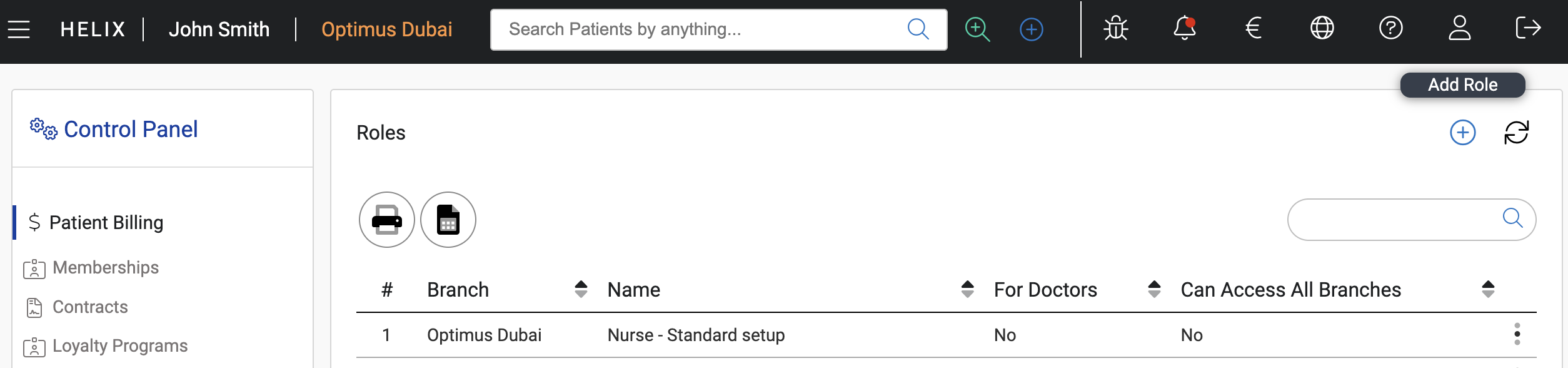The height and width of the screenshot is (368, 1568).
Task: Open the hamburger navigation menu
Action: [19, 29]
